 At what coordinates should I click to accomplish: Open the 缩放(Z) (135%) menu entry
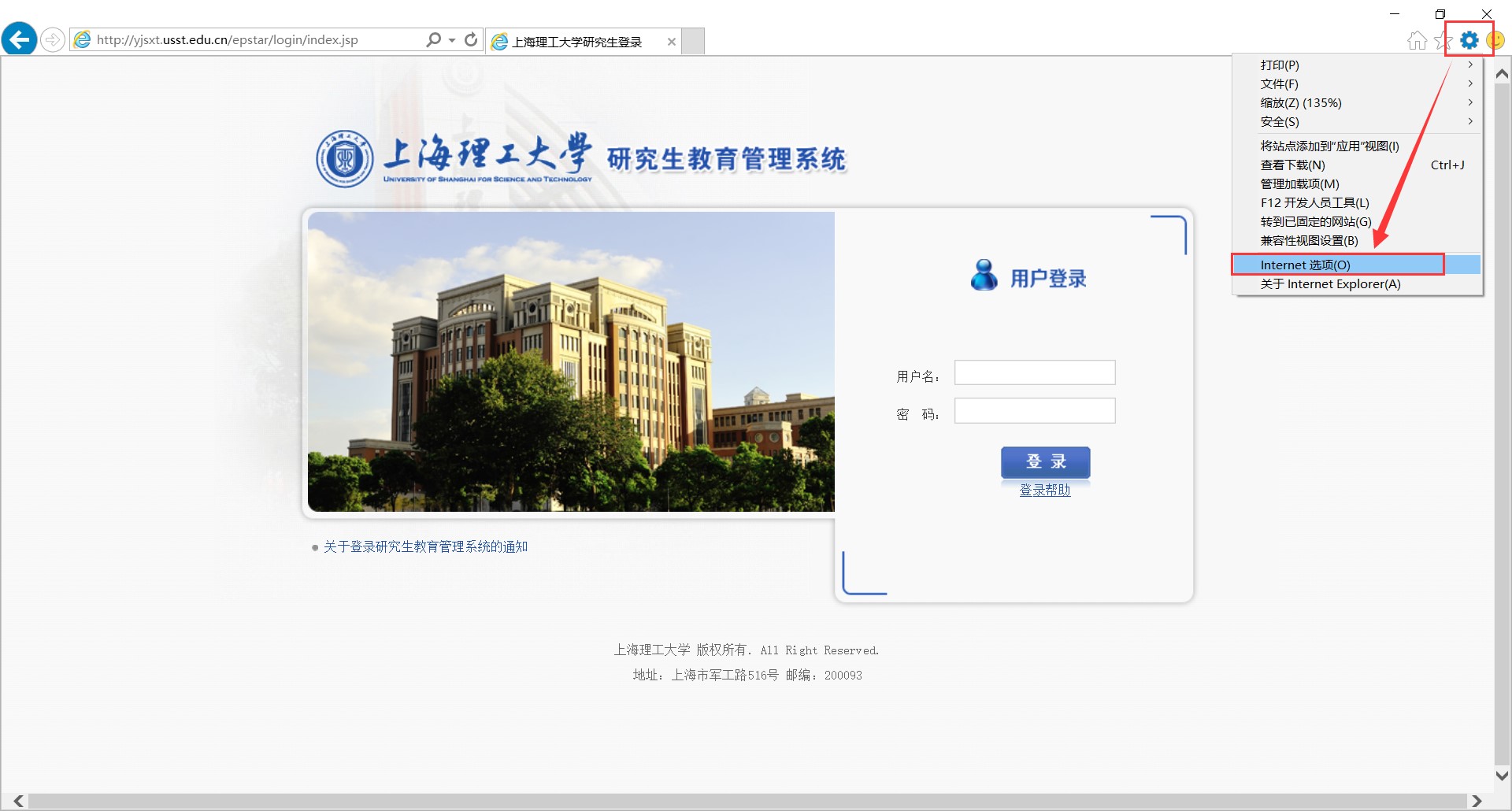point(1356,102)
